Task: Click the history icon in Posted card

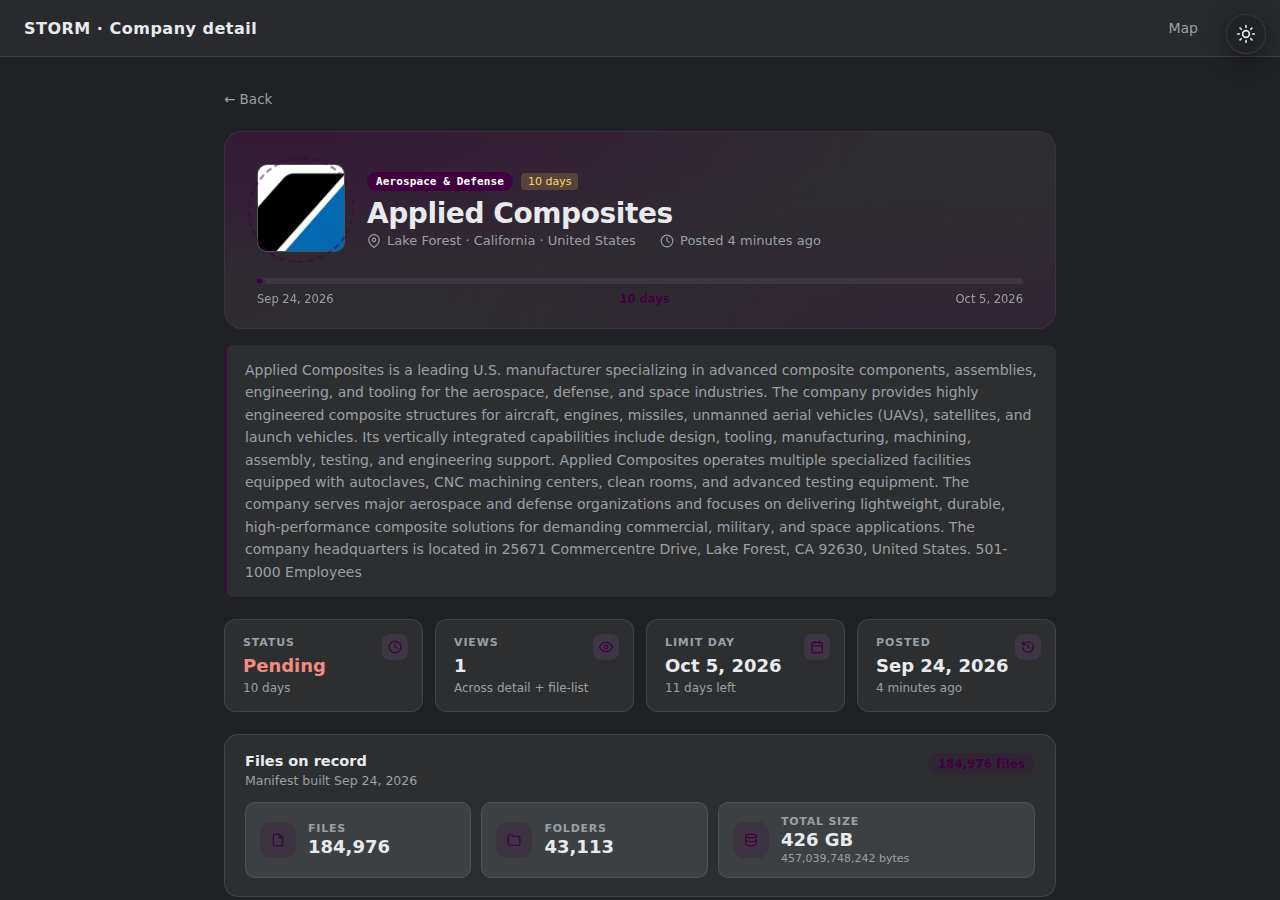Action: click(x=1028, y=647)
